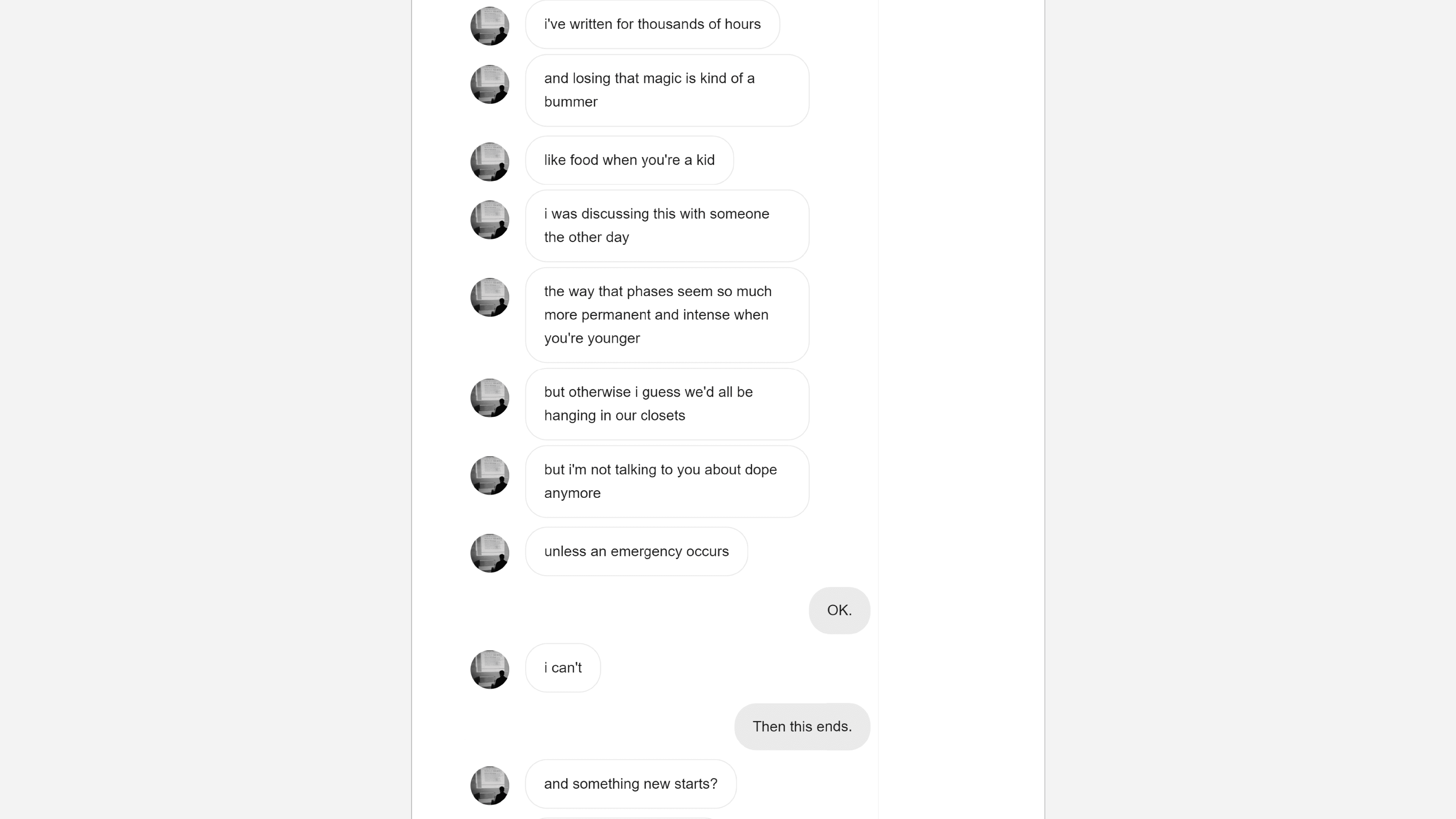Click avatar beside 'losing that magic' message
The image size is (1456, 819).
(x=490, y=84)
